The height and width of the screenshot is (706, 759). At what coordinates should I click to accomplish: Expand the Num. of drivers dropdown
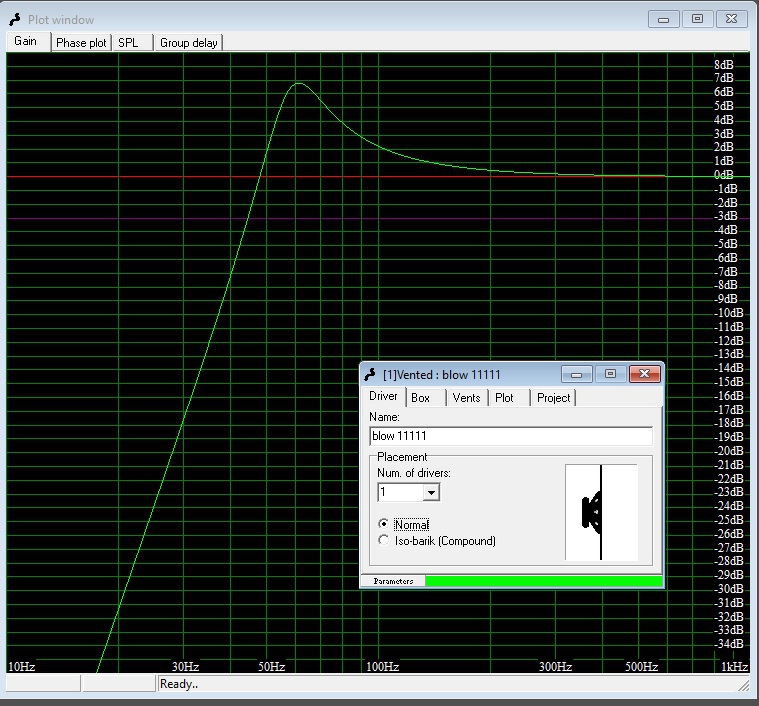coord(431,493)
